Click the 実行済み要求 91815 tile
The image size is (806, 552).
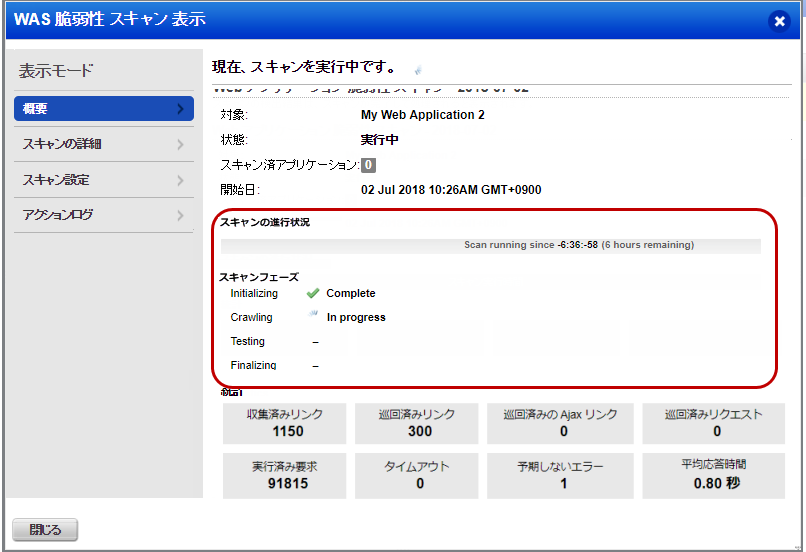tap(285, 475)
